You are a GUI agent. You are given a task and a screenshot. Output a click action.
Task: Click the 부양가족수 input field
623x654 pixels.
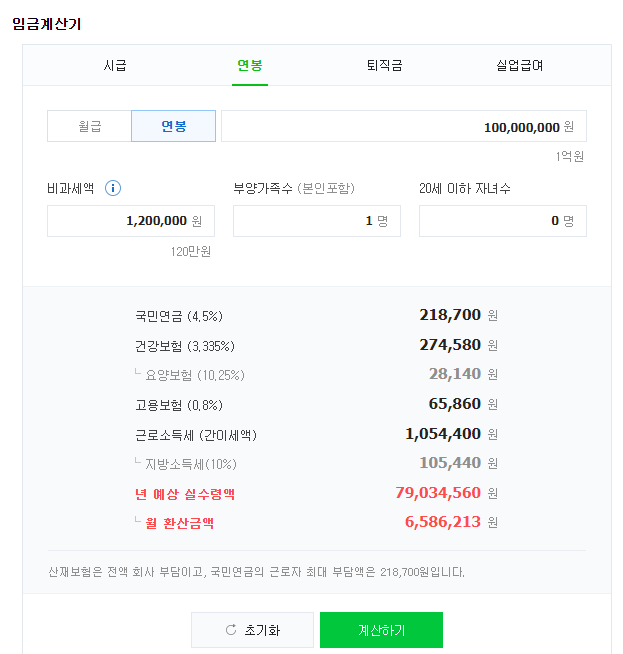pyautogui.click(x=316, y=221)
